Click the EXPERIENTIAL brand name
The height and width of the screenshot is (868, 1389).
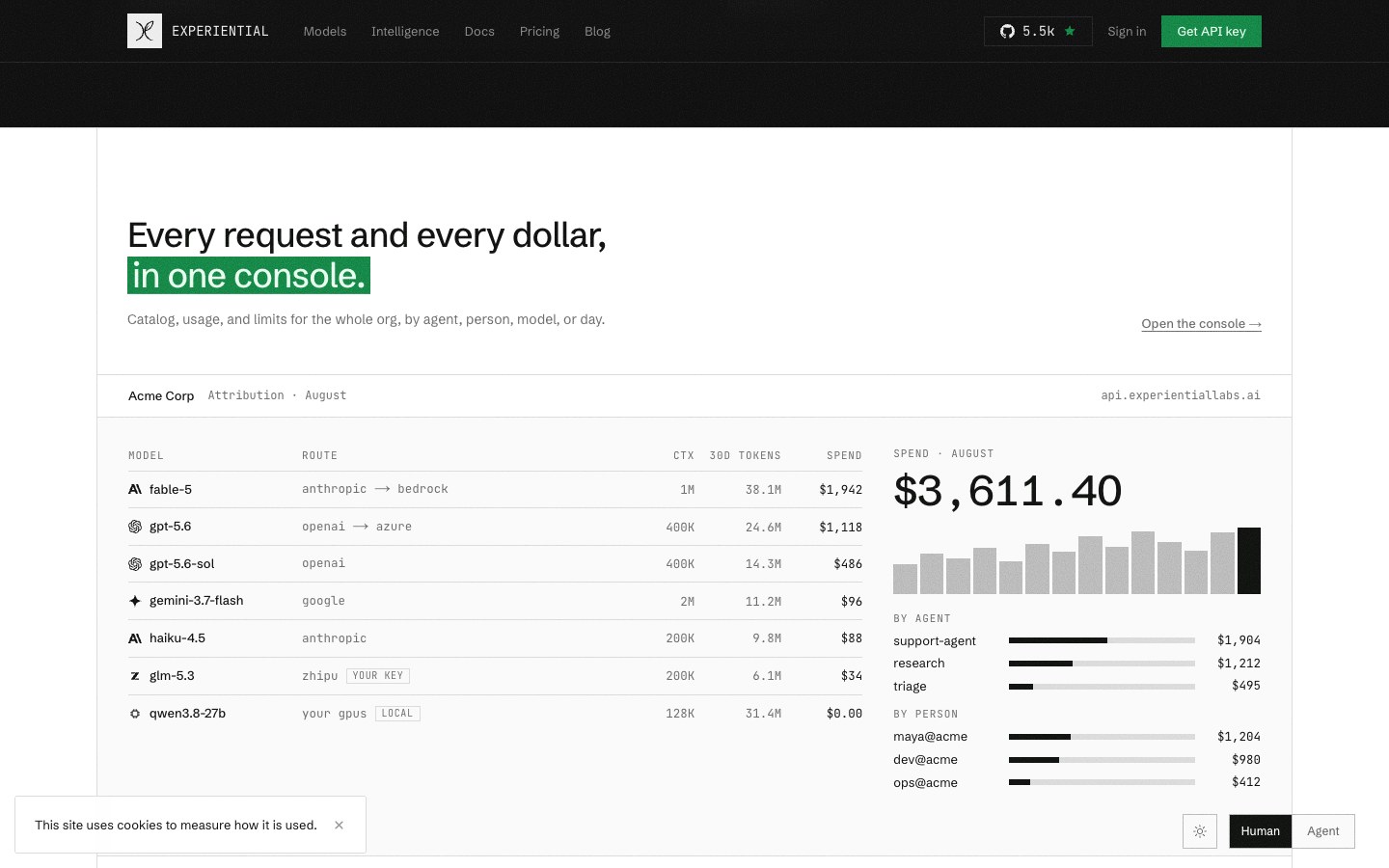pos(220,31)
